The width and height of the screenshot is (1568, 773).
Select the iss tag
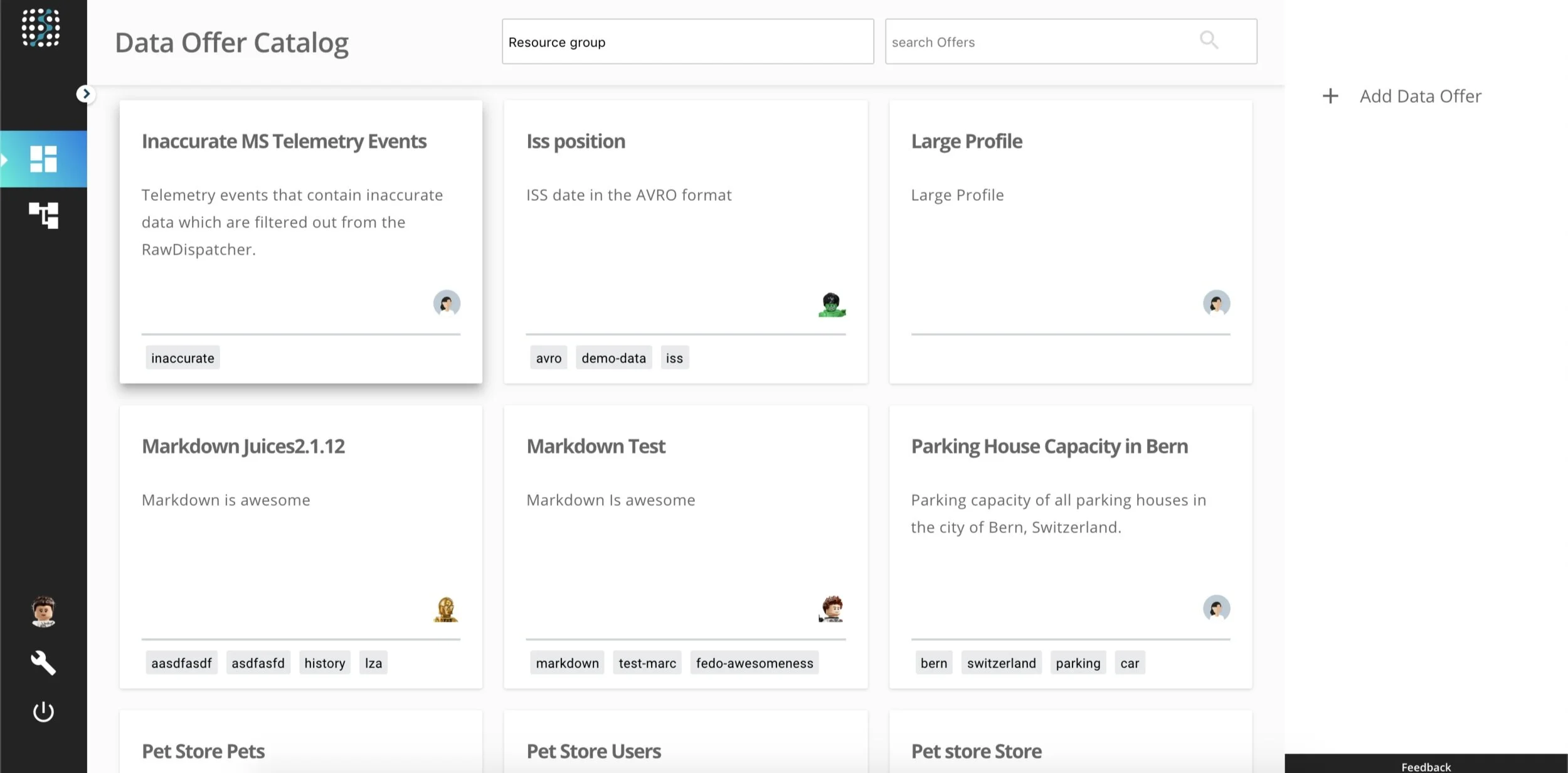(x=674, y=358)
